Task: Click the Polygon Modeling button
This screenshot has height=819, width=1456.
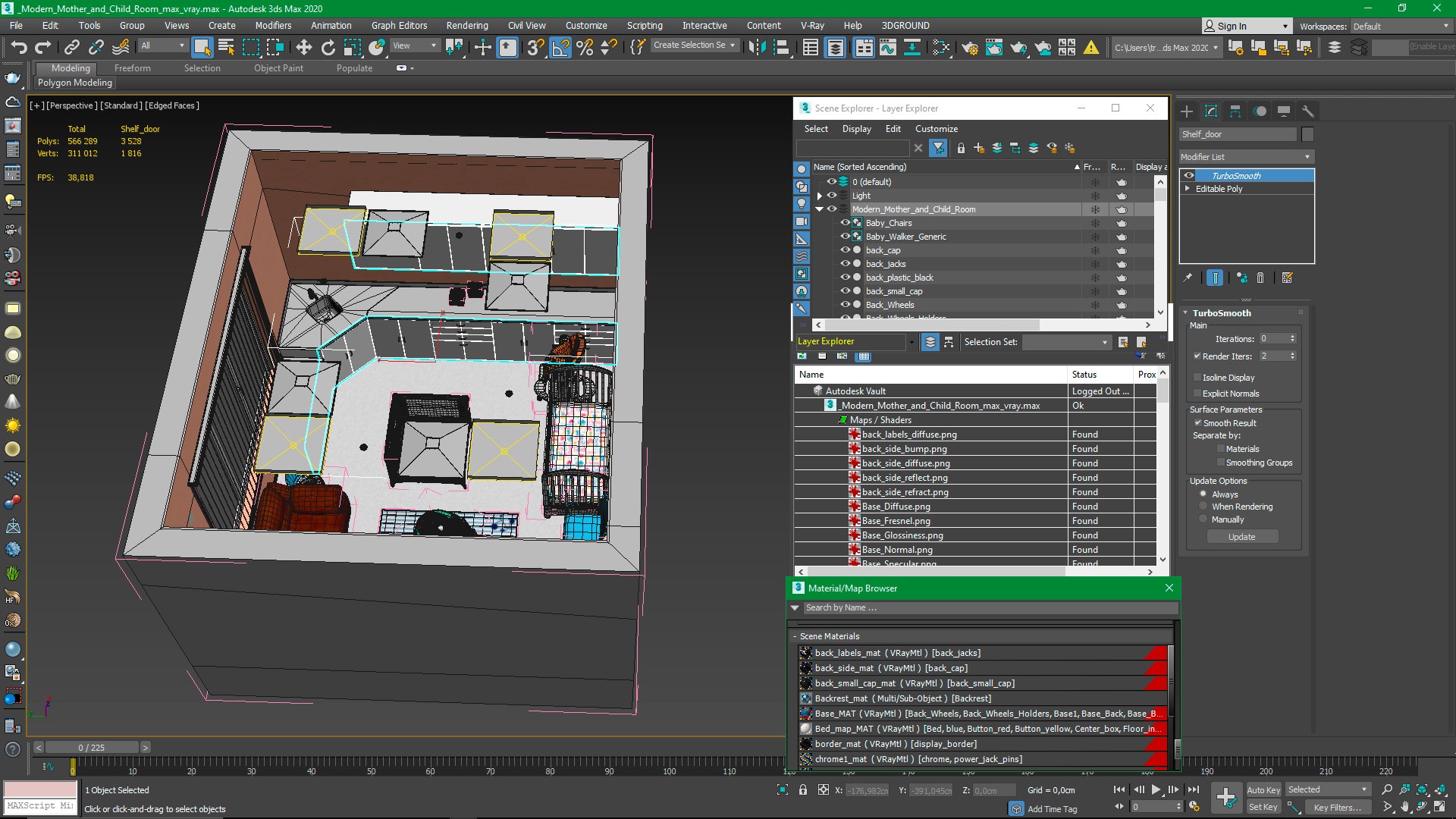Action: pos(75,83)
